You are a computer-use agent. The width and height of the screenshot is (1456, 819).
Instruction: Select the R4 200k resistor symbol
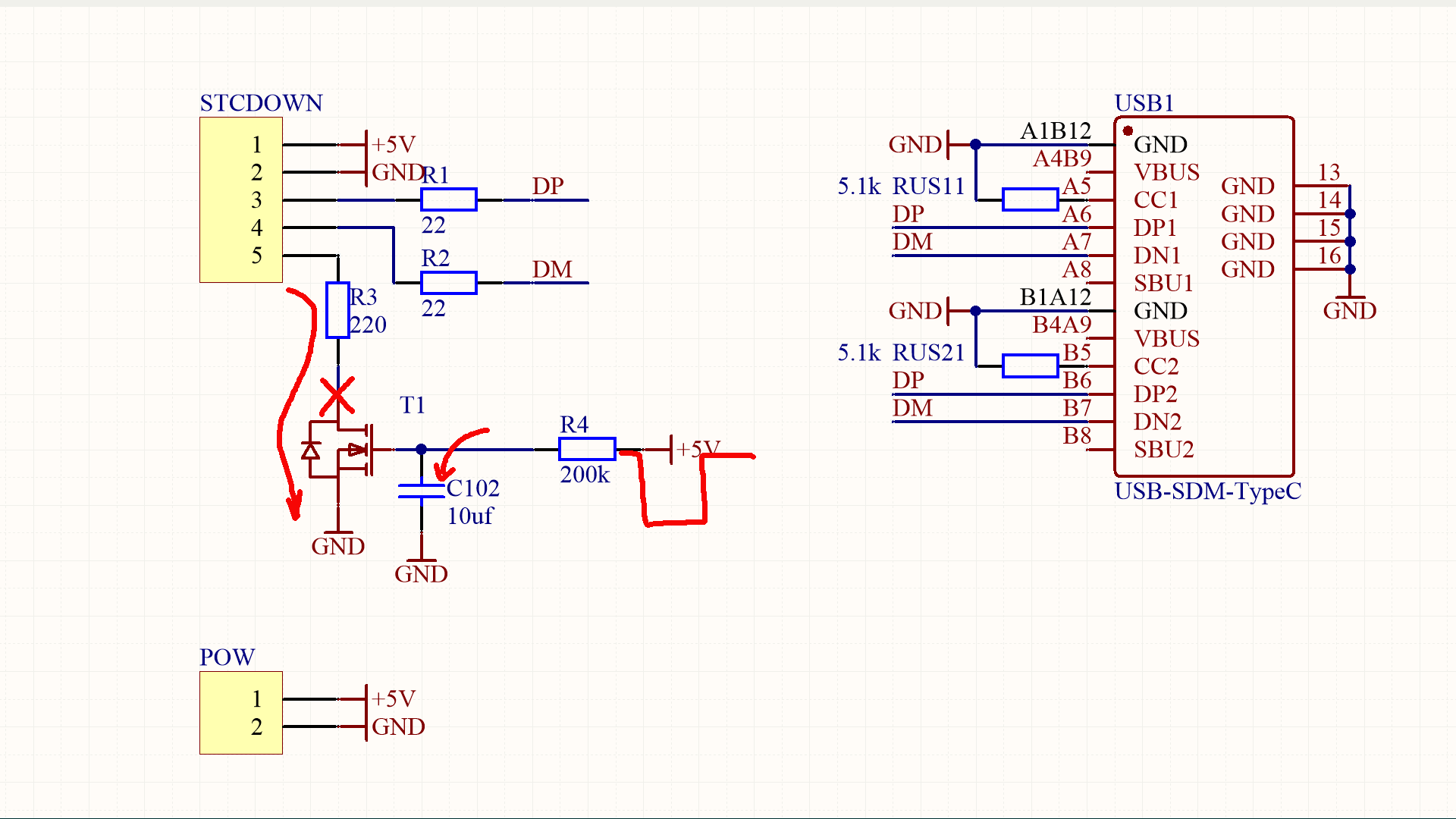(587, 449)
